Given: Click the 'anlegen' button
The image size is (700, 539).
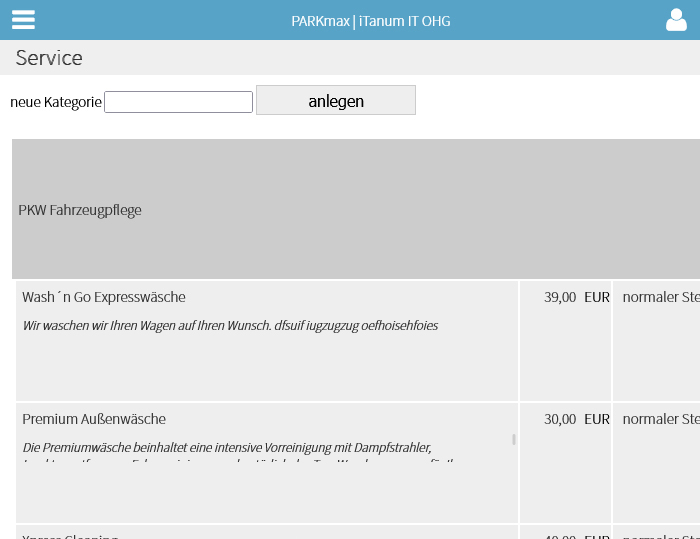Looking at the screenshot, I should [x=336, y=100].
